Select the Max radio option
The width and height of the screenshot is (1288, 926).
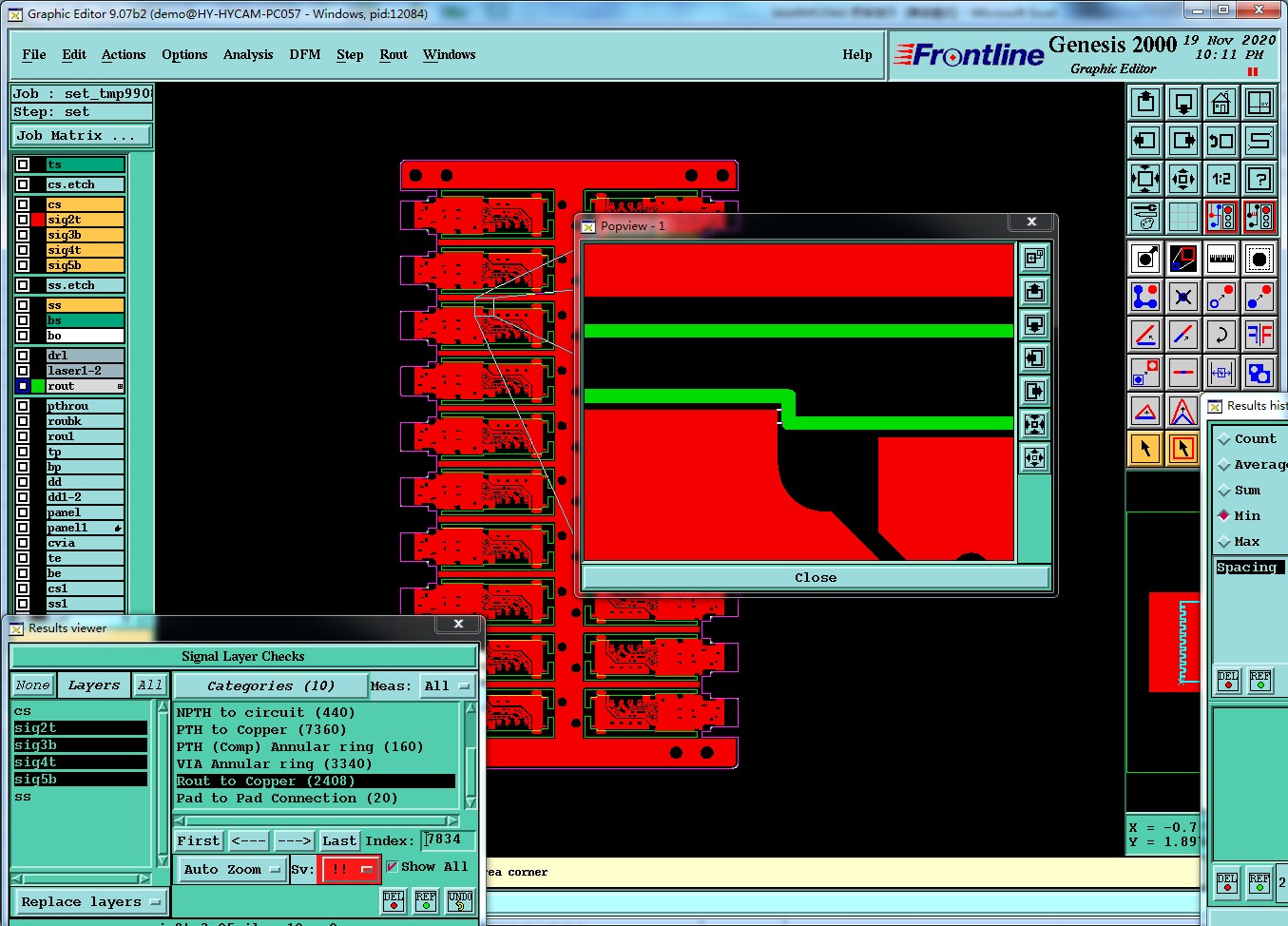click(x=1224, y=541)
